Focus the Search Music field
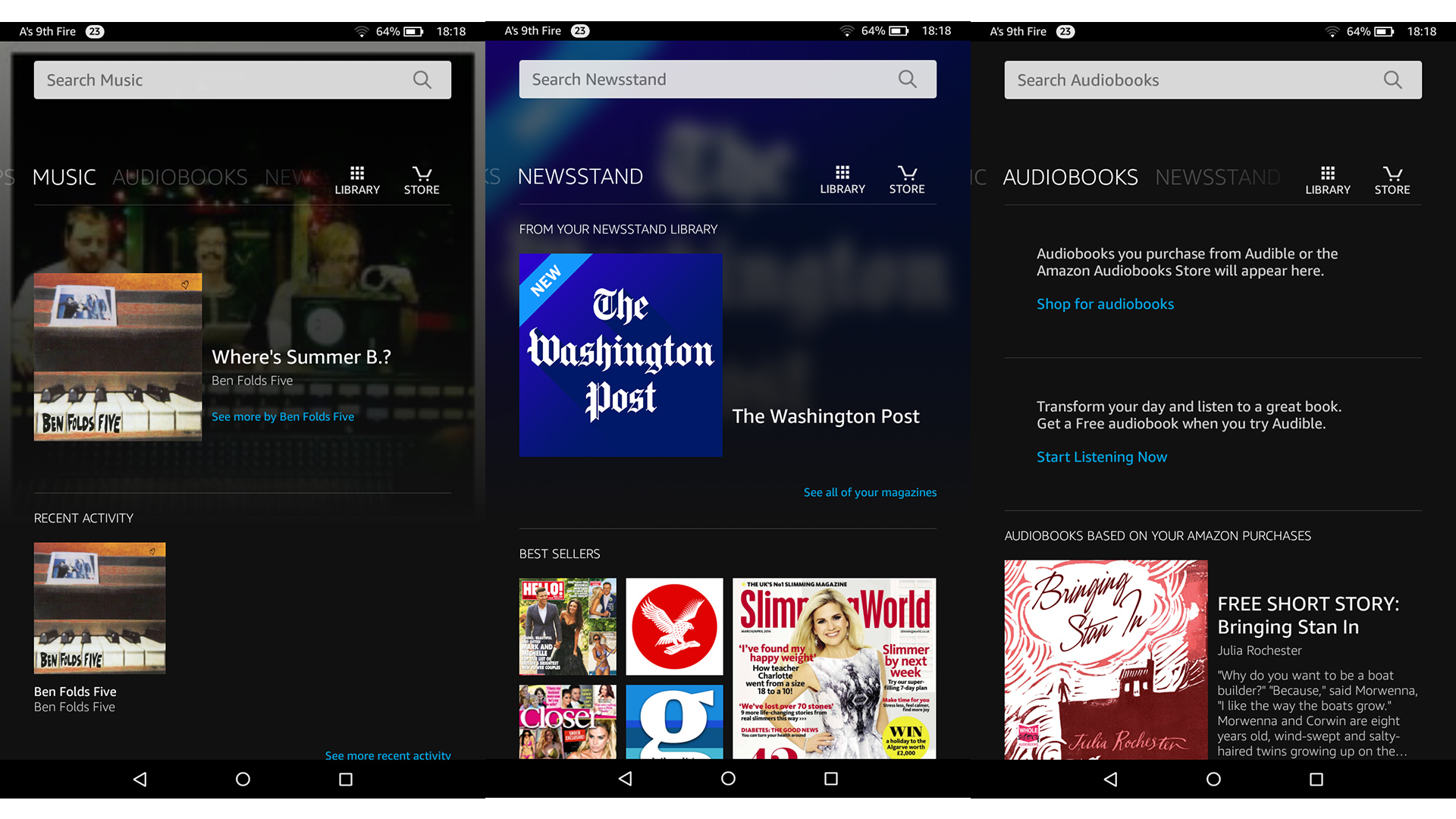Image resolution: width=1456 pixels, height=819 pixels. pyautogui.click(x=243, y=80)
